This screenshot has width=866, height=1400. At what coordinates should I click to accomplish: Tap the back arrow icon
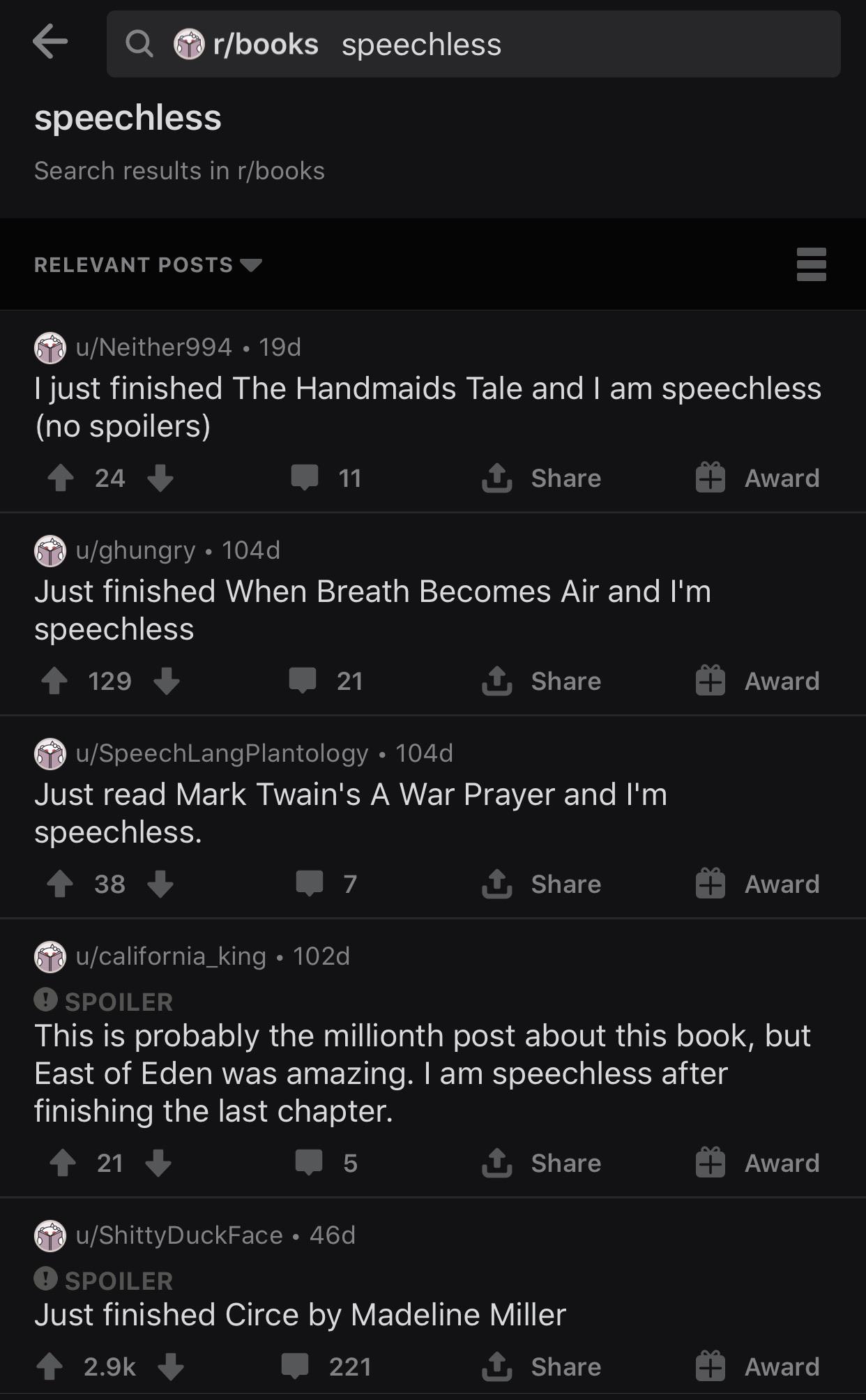click(x=50, y=43)
